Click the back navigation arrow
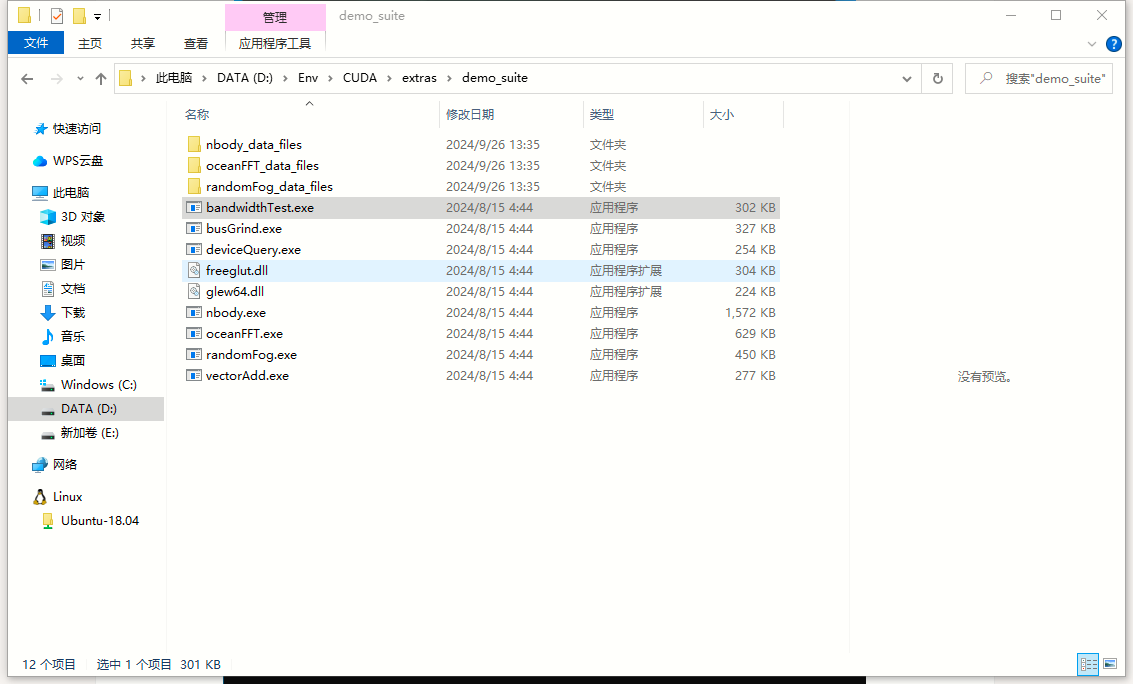The width and height of the screenshot is (1133, 684). point(26,78)
